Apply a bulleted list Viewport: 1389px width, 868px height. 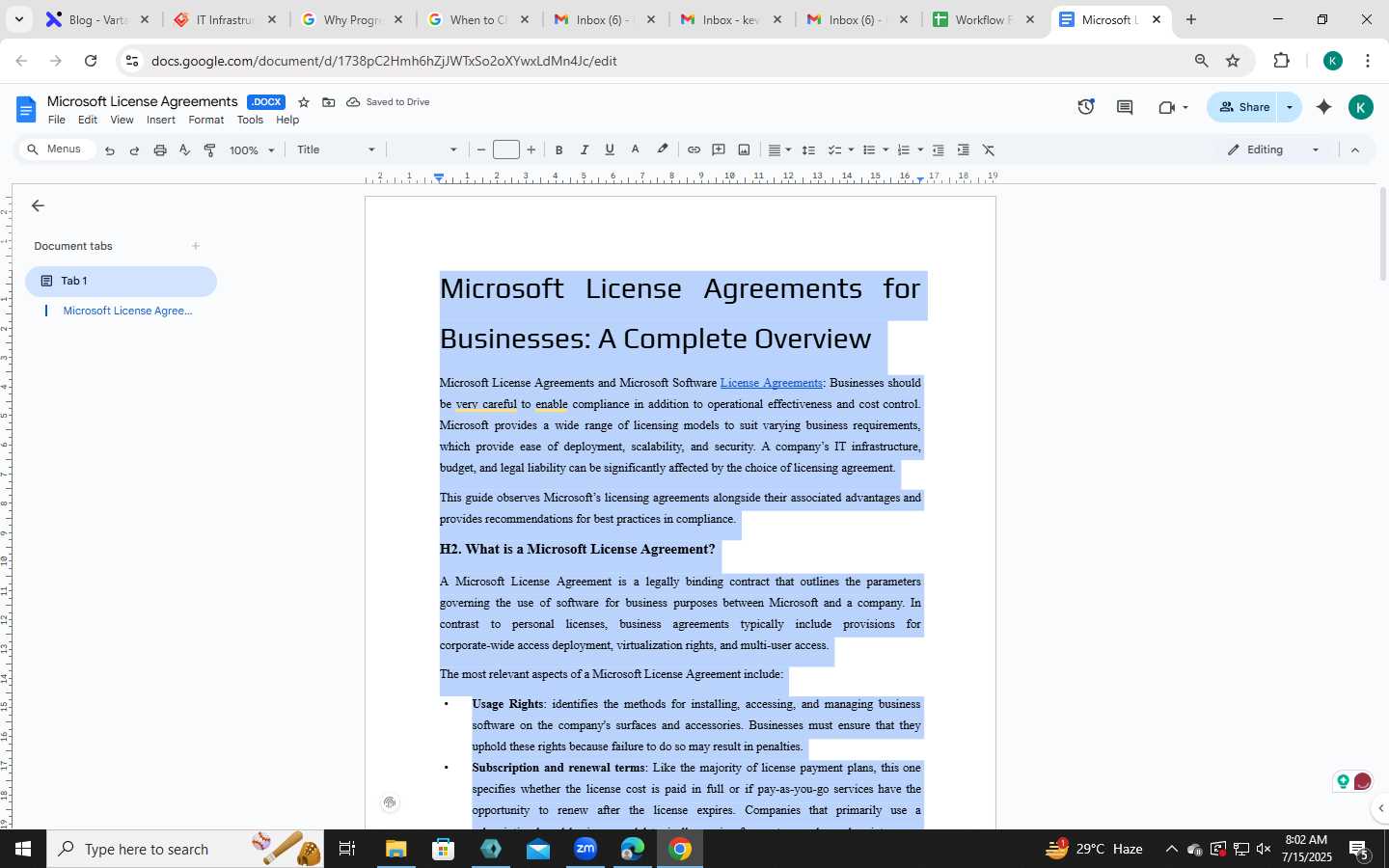(x=869, y=150)
